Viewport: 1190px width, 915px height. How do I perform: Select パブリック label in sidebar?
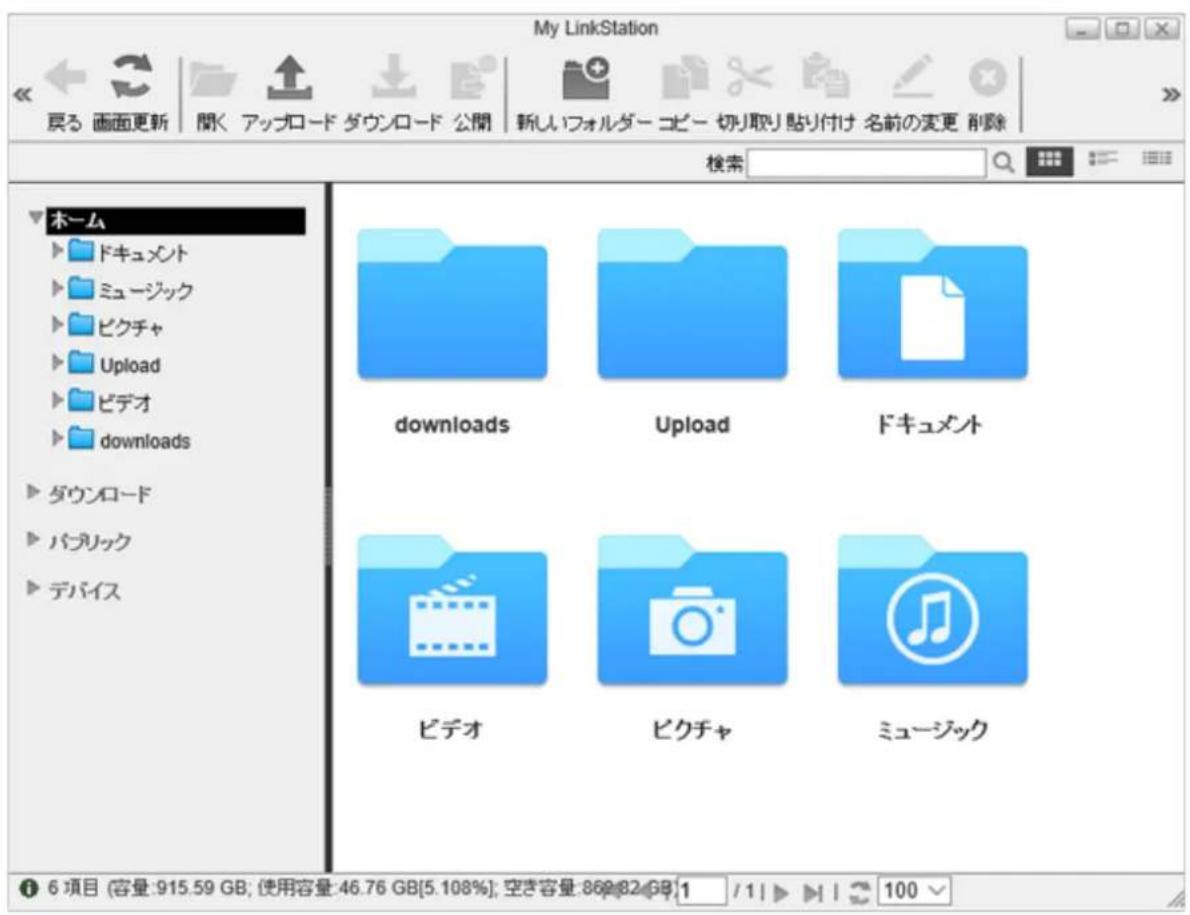click(x=90, y=541)
